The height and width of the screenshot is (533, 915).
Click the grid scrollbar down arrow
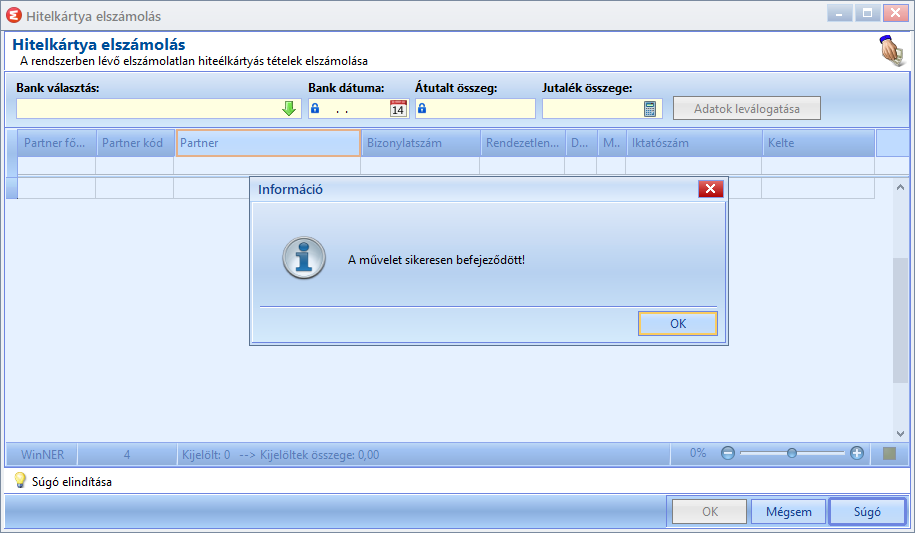(x=900, y=434)
